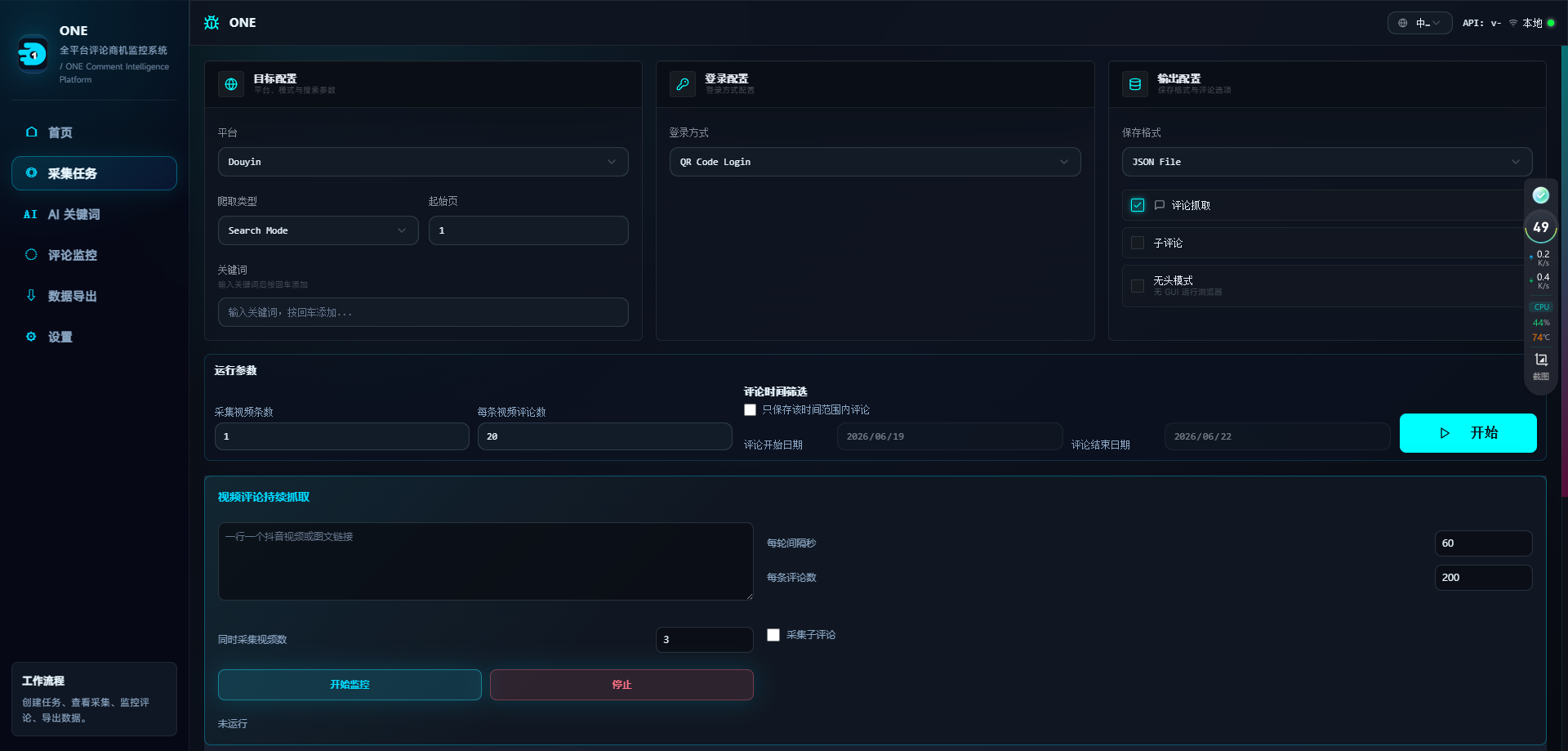Click the 同时采集视频数 input showing 3
The image size is (1568, 751).
tap(704, 640)
